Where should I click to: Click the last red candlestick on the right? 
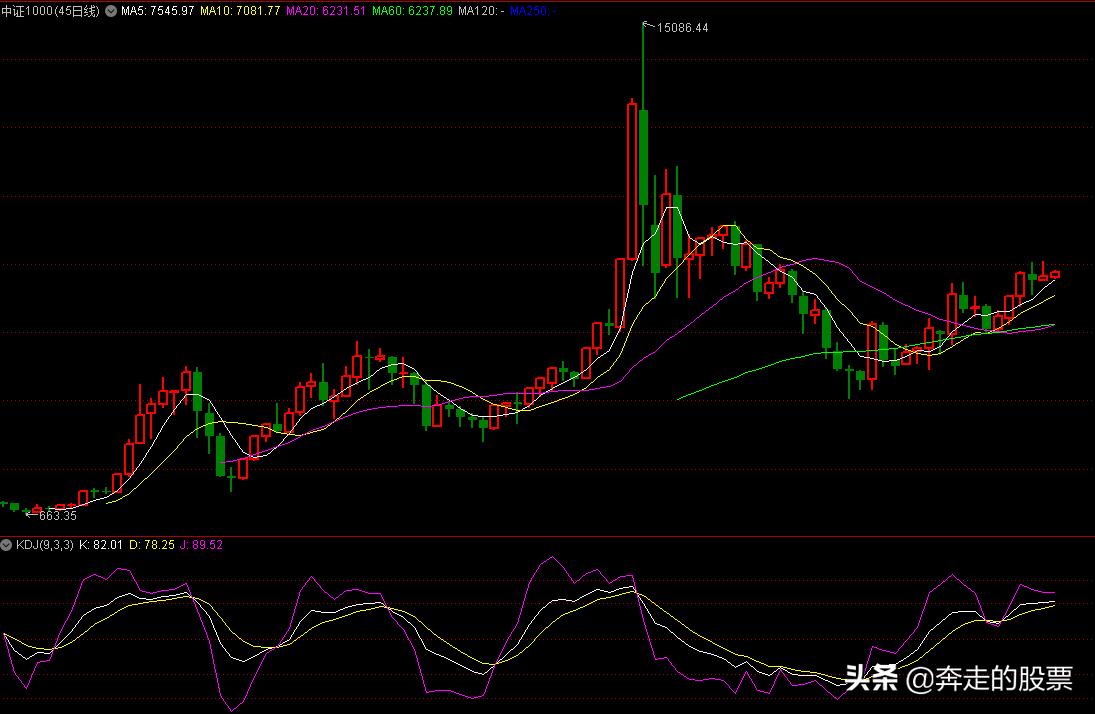click(x=1054, y=274)
